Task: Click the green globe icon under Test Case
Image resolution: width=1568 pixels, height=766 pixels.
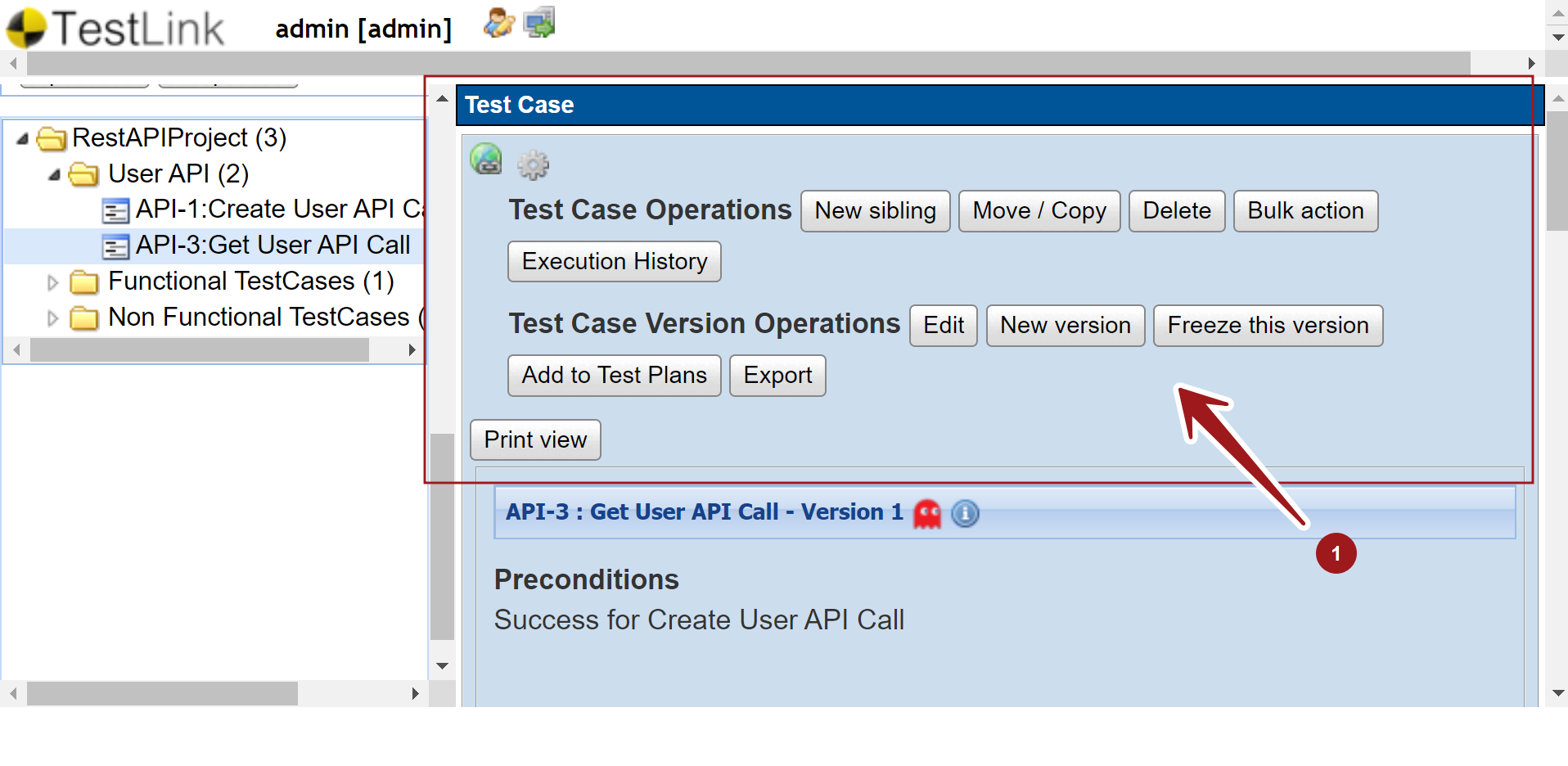Action: [x=486, y=159]
